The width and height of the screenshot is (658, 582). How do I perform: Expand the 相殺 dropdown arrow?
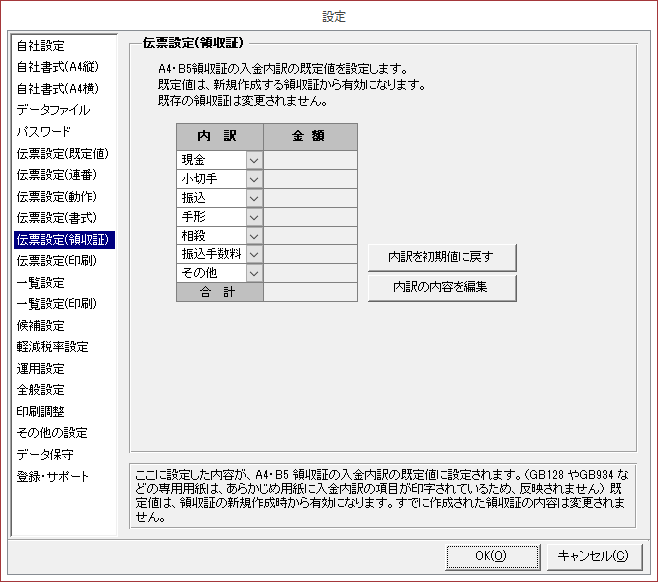coord(254,236)
